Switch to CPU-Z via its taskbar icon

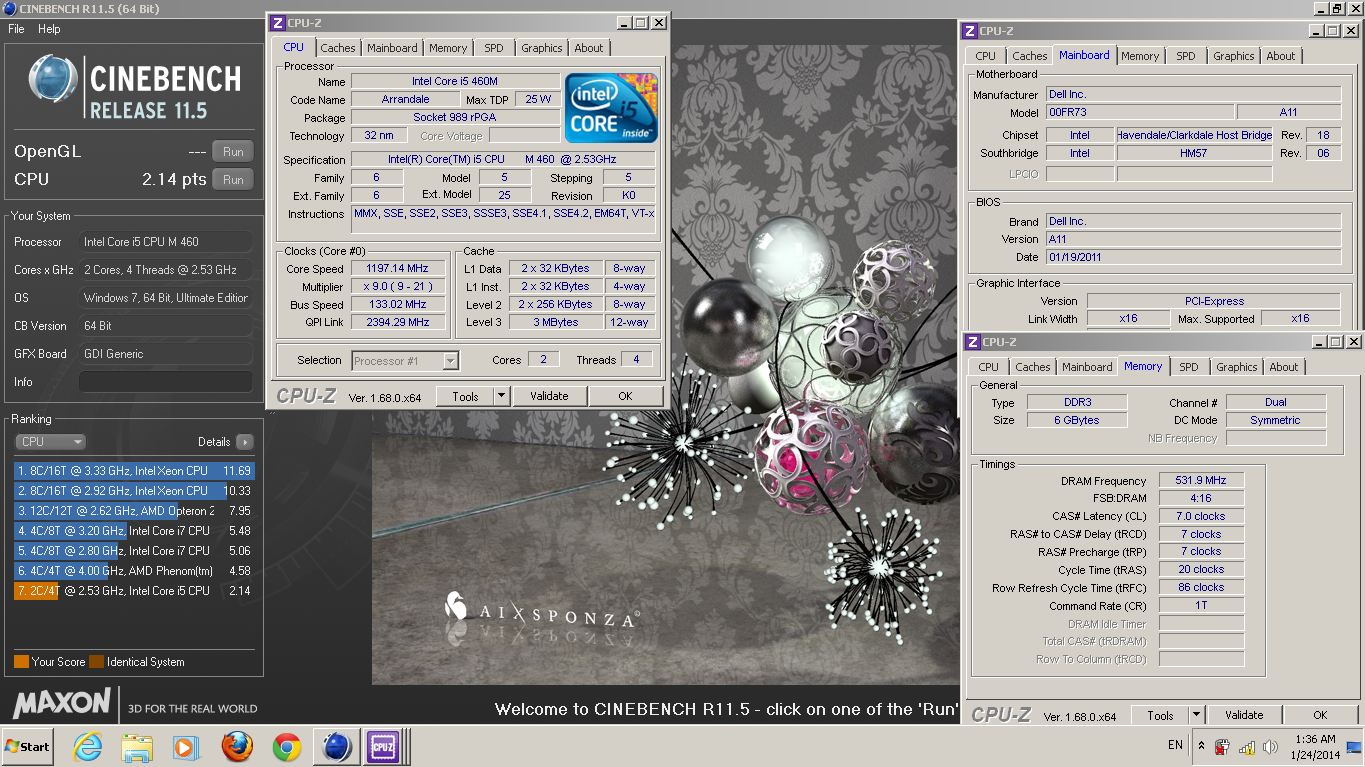tap(383, 746)
